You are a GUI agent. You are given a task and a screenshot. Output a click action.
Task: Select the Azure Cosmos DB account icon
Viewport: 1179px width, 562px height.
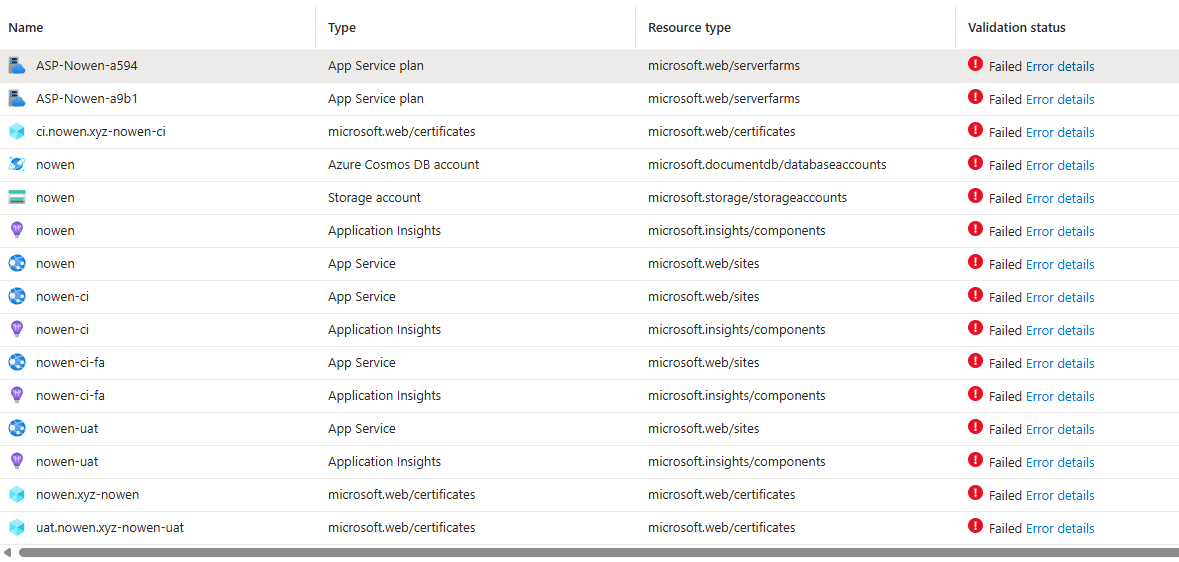tap(17, 164)
